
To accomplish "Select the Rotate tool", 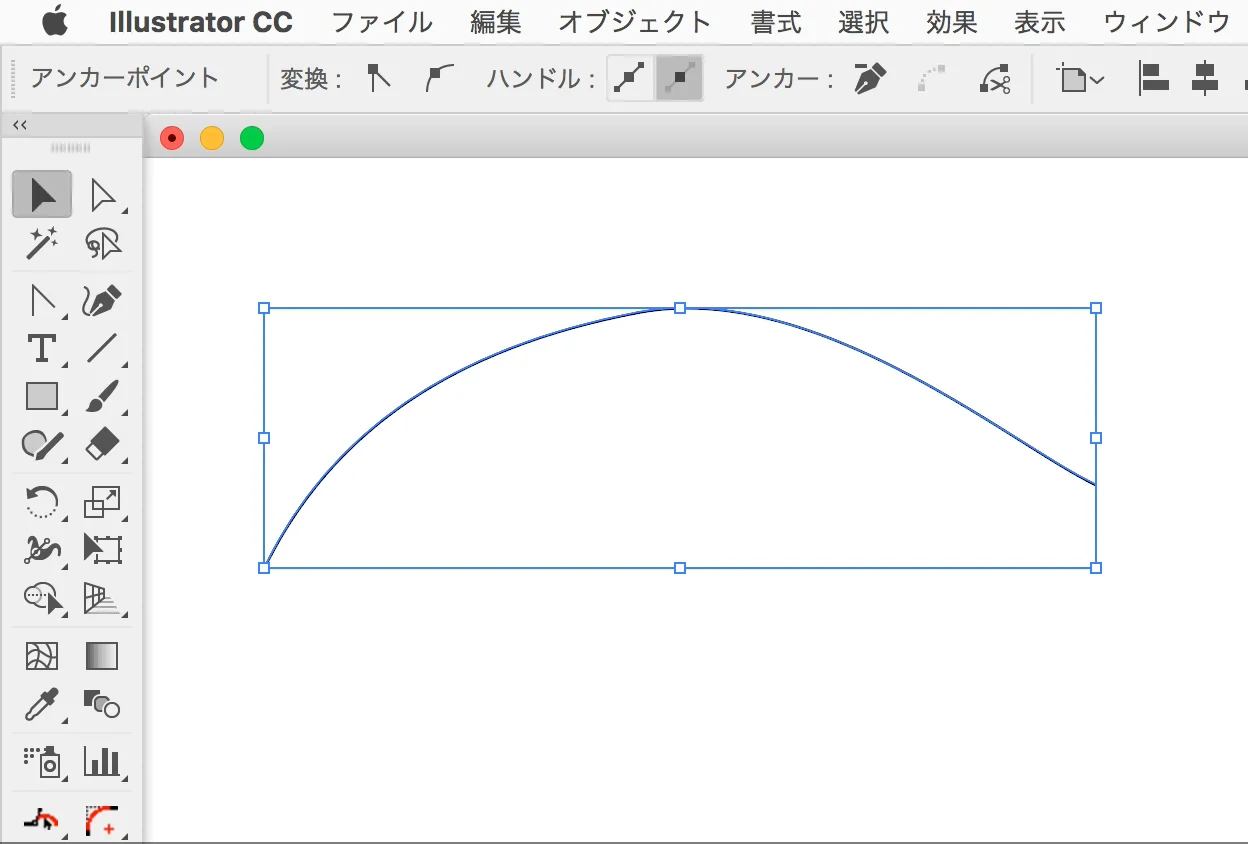I will click(42, 502).
